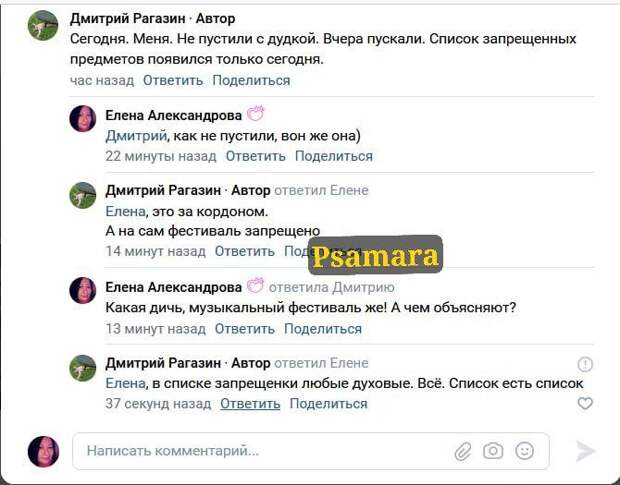Screen dimensions: 620x485
Task: Open Елена Александрова's avatar in first reply
Action: click(83, 118)
